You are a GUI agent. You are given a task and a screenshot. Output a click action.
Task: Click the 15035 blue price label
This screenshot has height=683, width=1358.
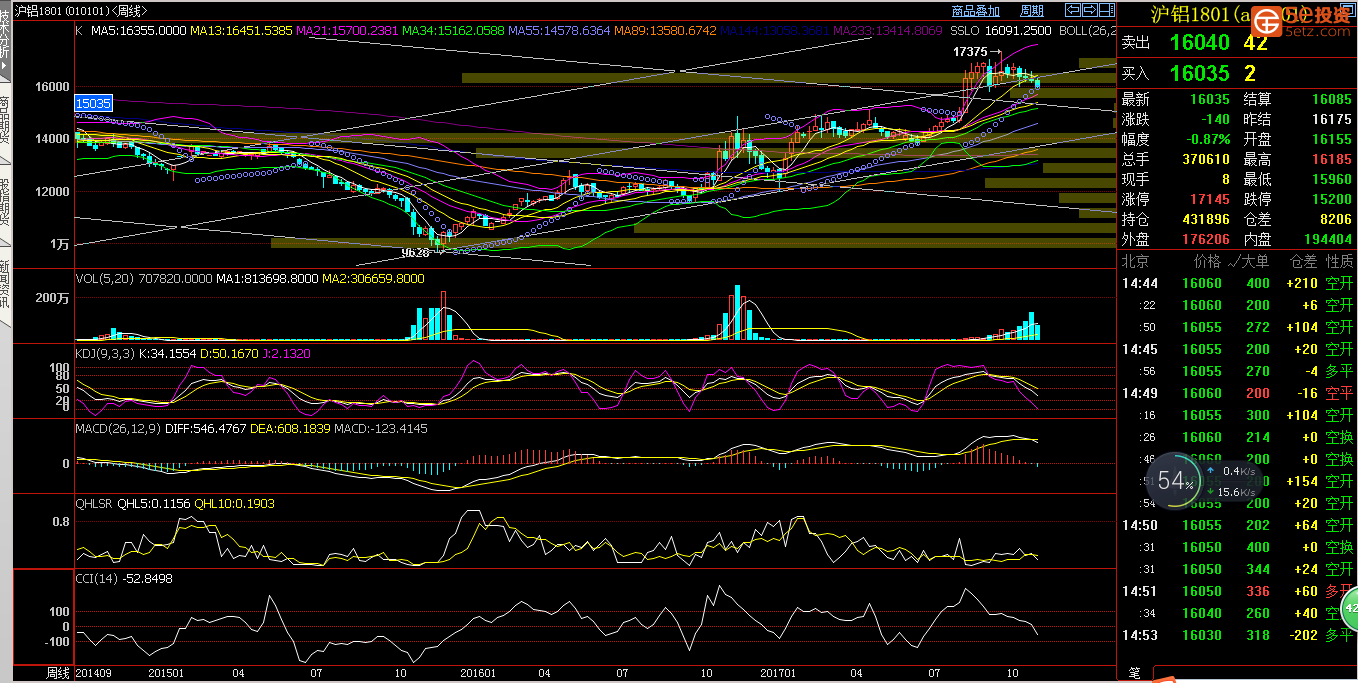(93, 103)
